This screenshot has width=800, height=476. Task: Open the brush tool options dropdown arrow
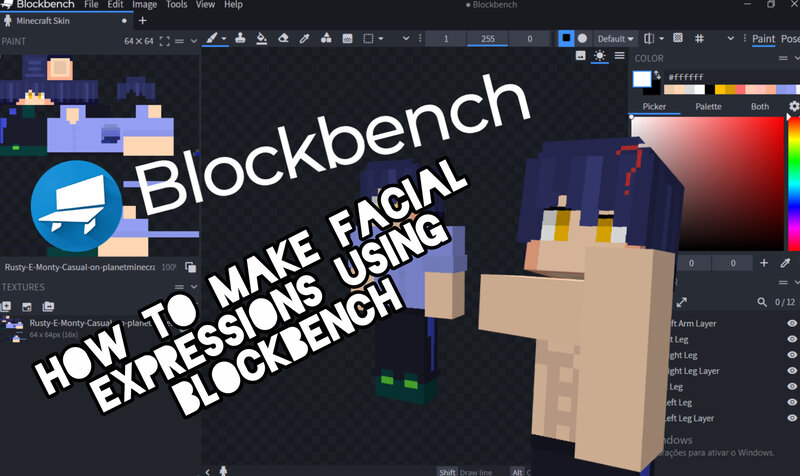pyautogui.click(x=223, y=39)
